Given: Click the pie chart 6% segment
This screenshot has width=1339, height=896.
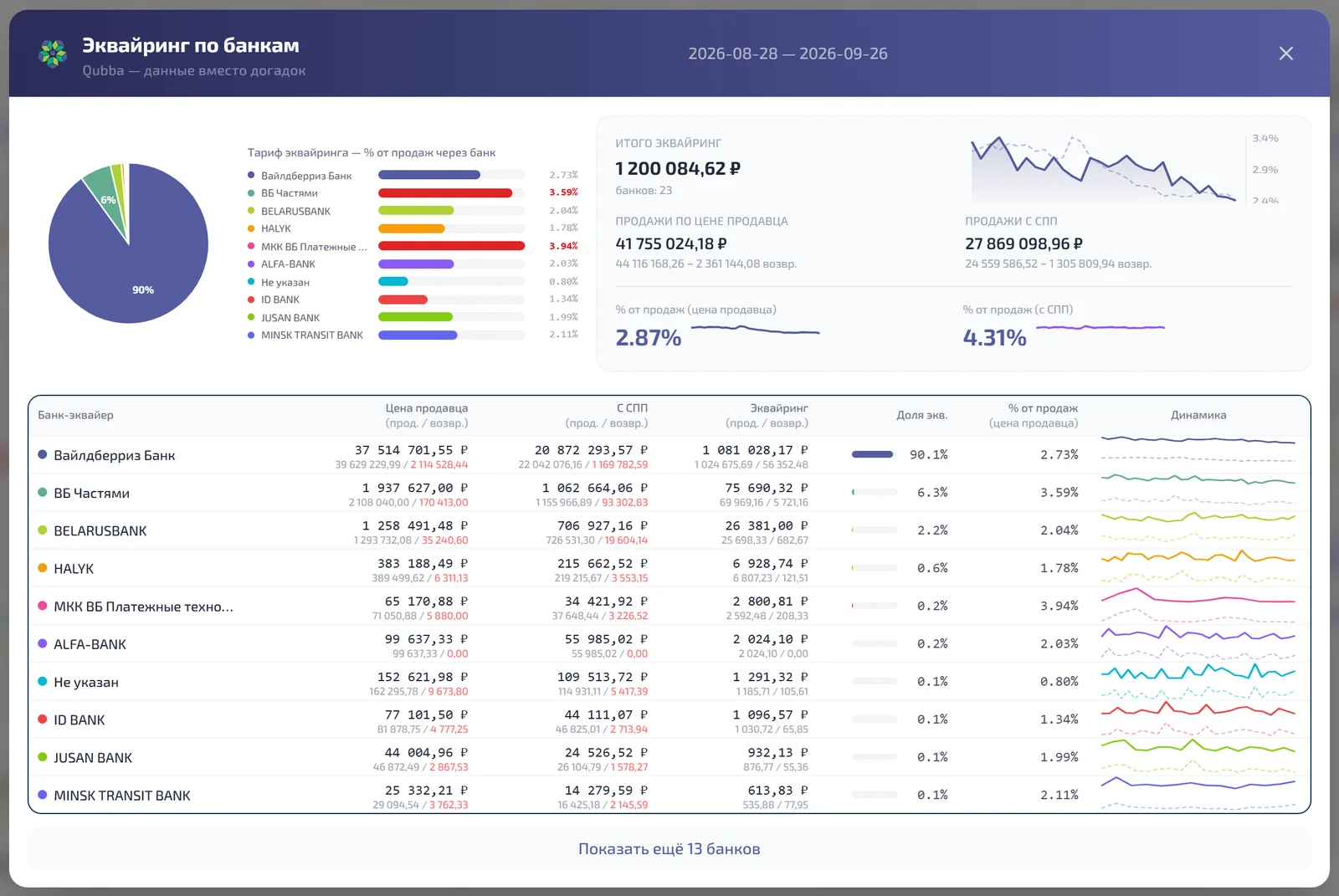Looking at the screenshot, I should [x=105, y=194].
